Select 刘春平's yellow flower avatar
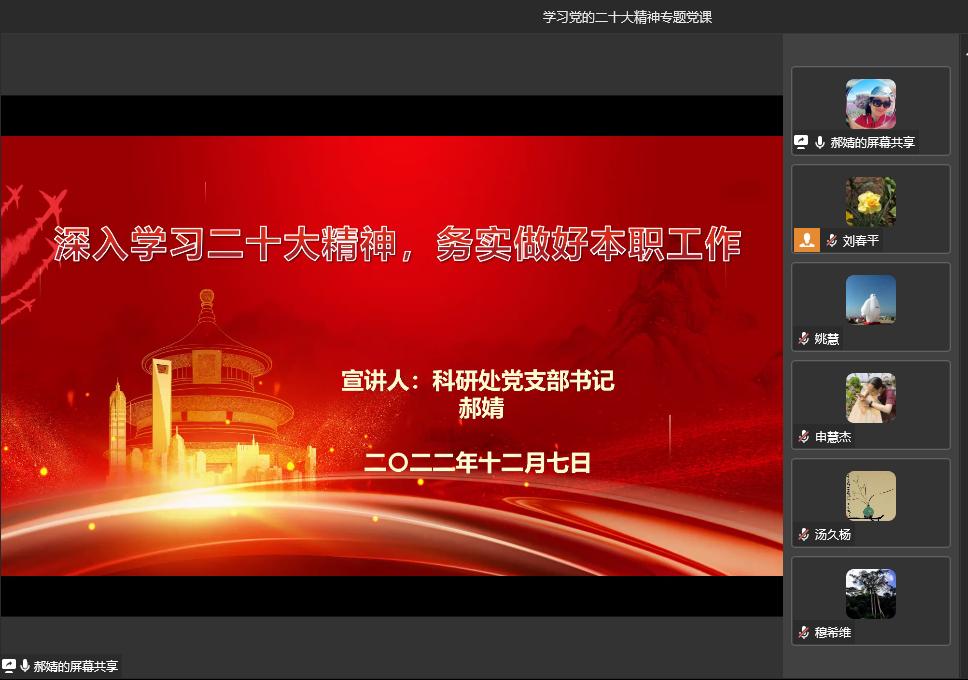Image resolution: width=968 pixels, height=680 pixels. (870, 202)
